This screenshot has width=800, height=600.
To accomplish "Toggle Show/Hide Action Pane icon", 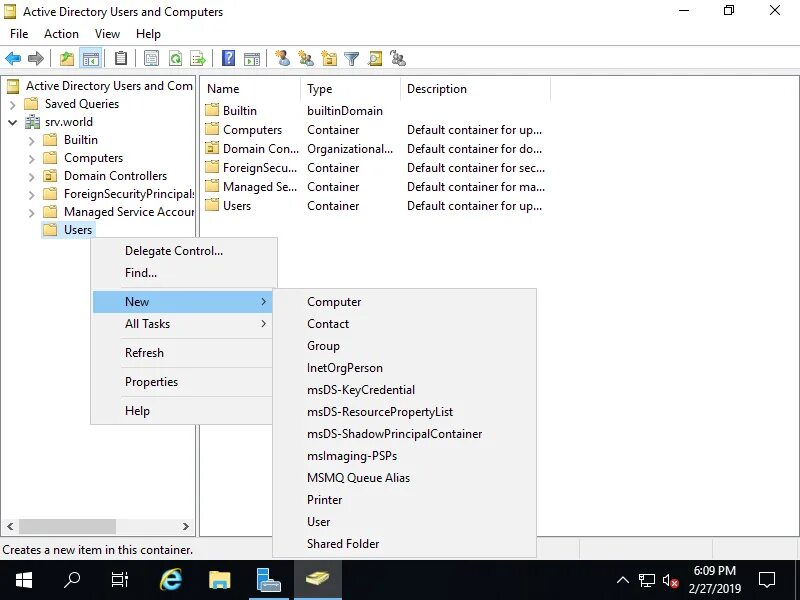I will point(252,59).
